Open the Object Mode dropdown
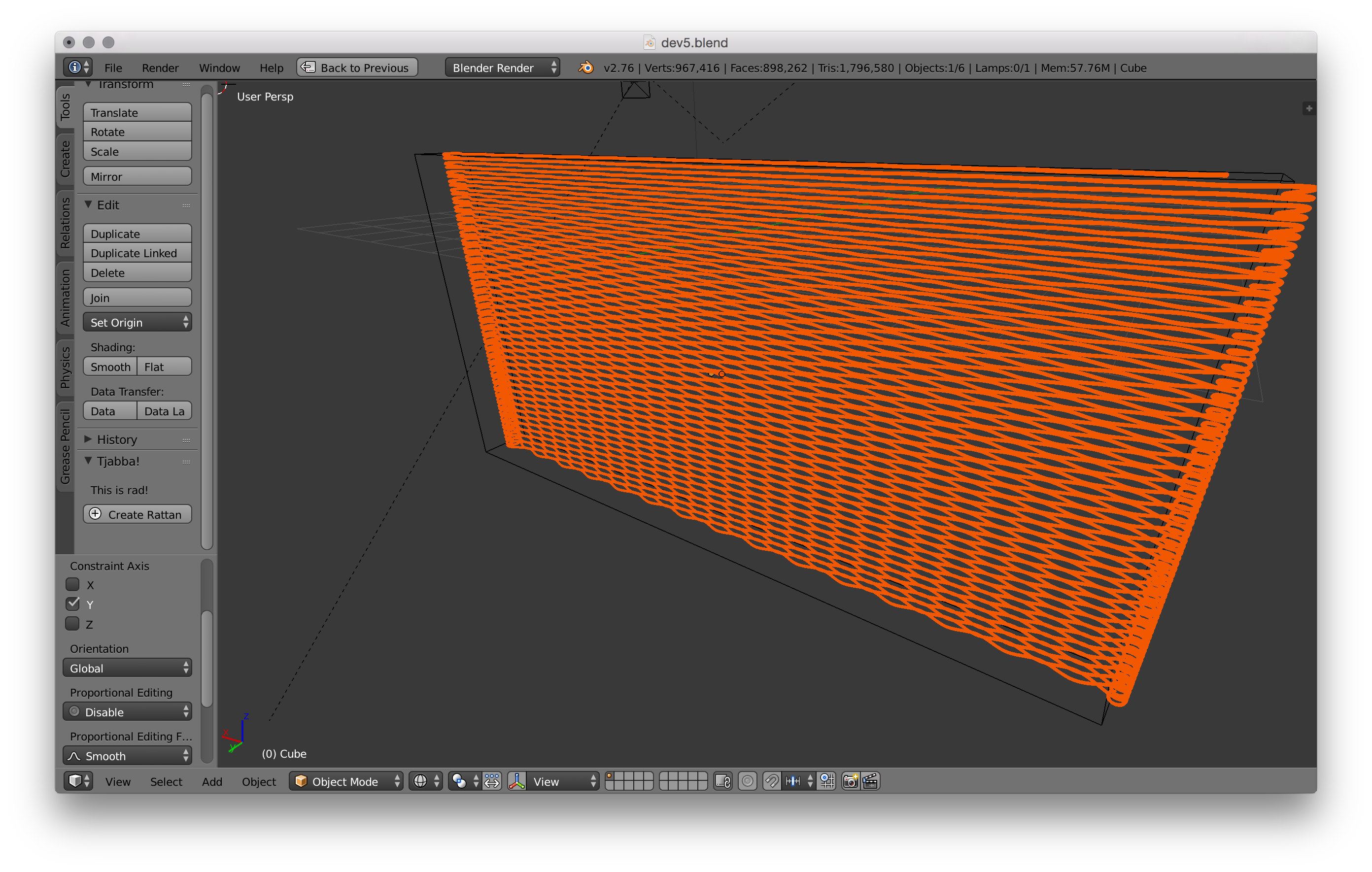Screen dimensions: 1372x872 coord(346,781)
